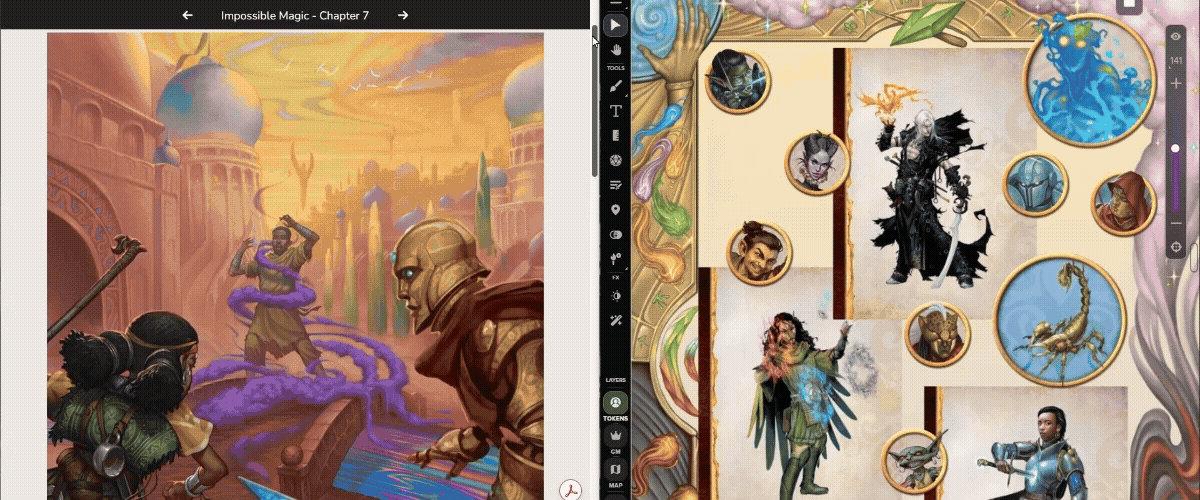1200x500 pixels.
Task: Go to the previous chapter with the left arrow
Action: point(187,15)
